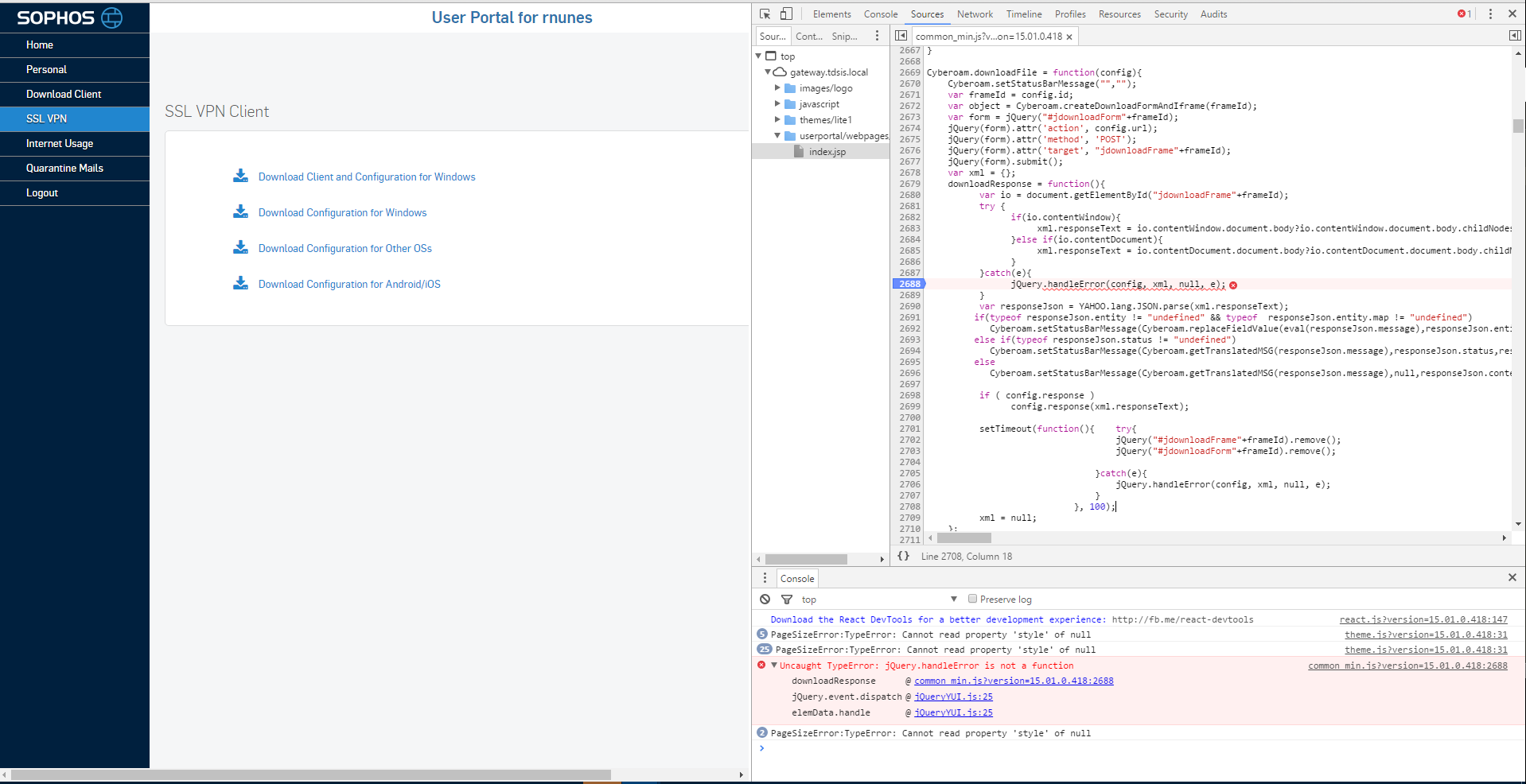1526x784 pixels.
Task: Click the Sophos logo
Action: click(x=69, y=17)
